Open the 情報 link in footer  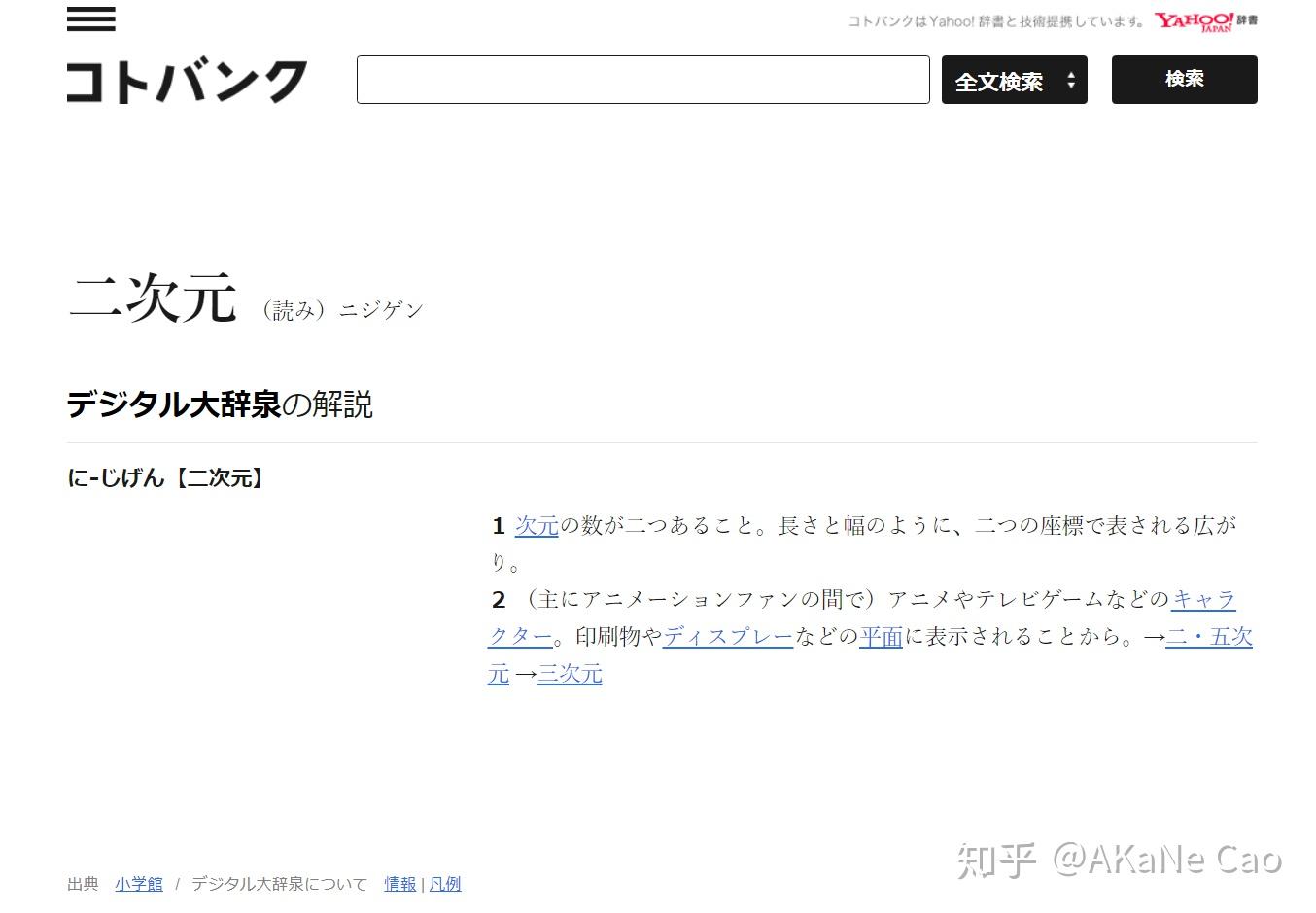(x=400, y=884)
